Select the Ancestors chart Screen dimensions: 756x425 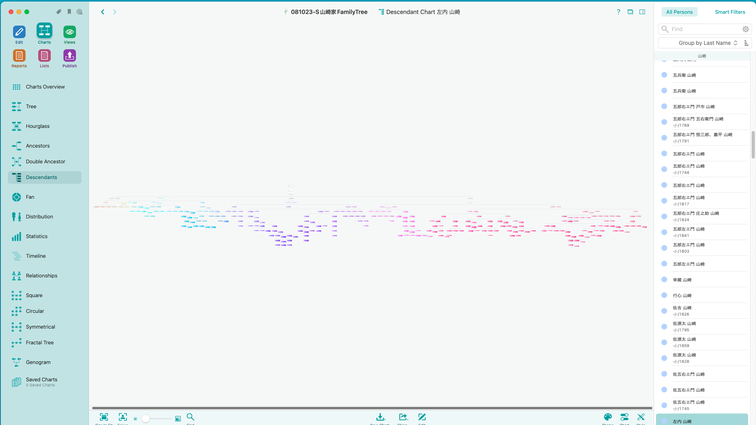(x=44, y=146)
